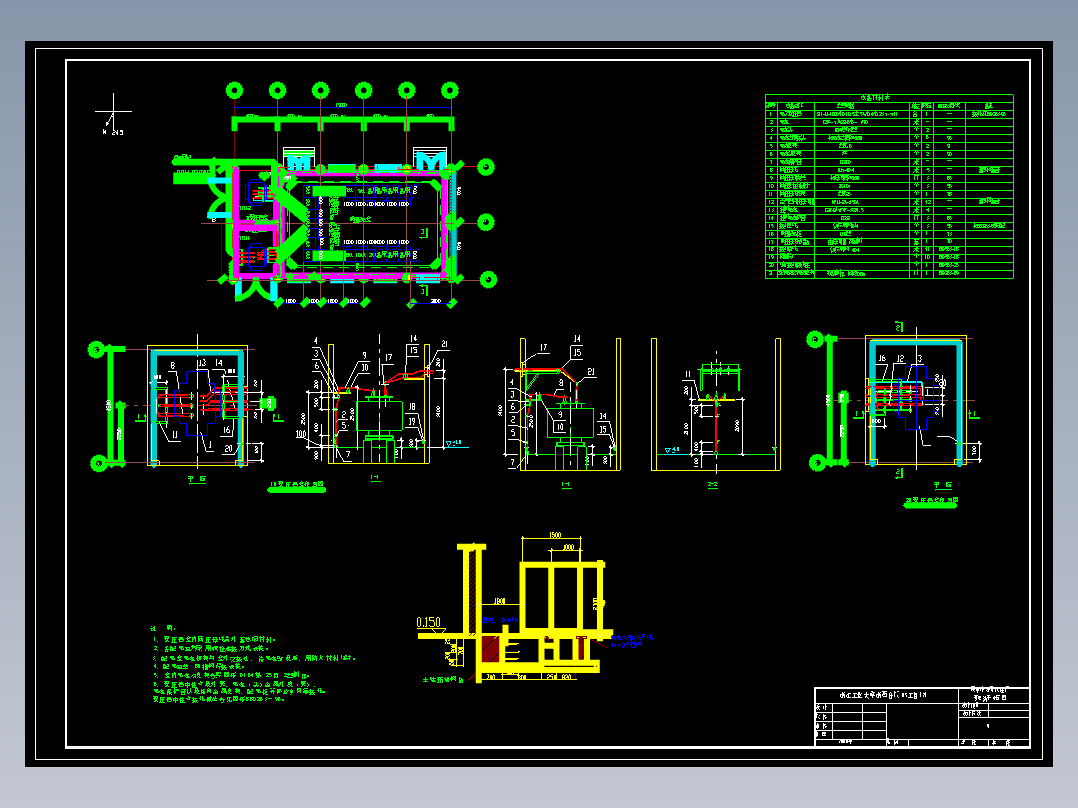Screen dimensions: 1078x808
Task: Click the north arrow compass symbol
Action: [113, 114]
